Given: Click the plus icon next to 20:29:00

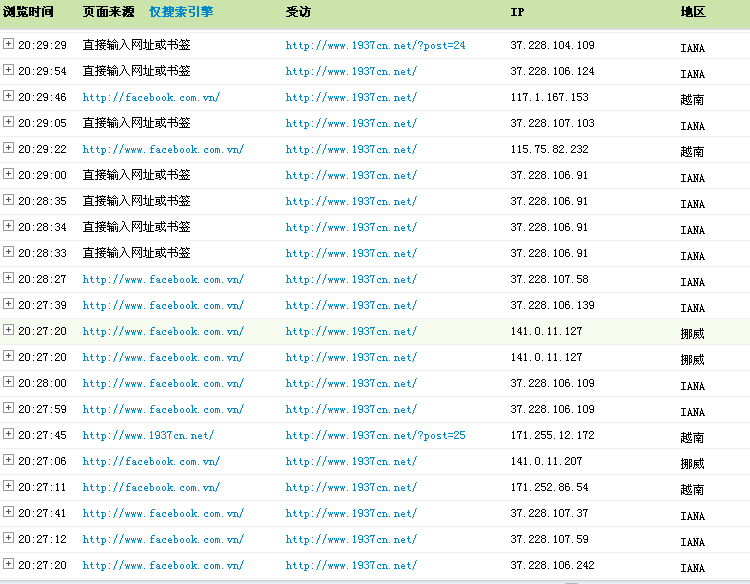Looking at the screenshot, I should point(9,174).
